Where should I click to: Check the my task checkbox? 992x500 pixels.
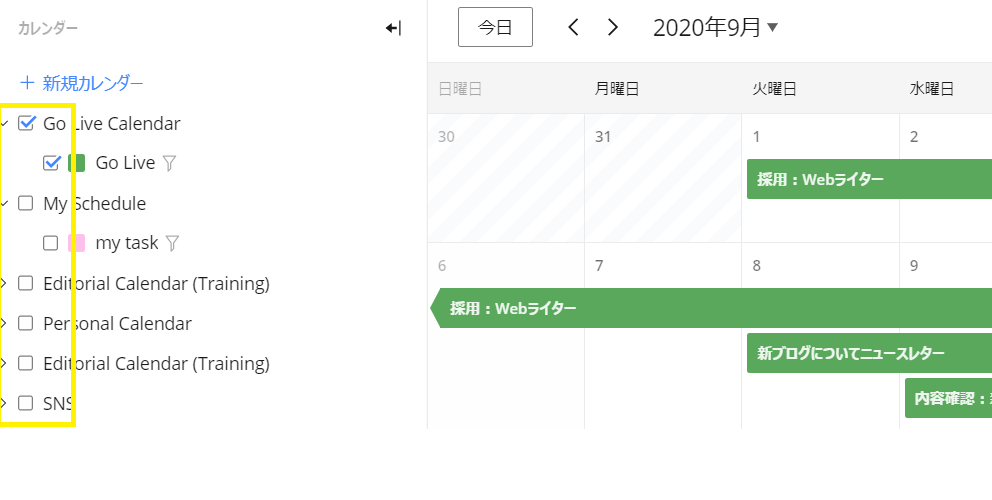pos(51,243)
